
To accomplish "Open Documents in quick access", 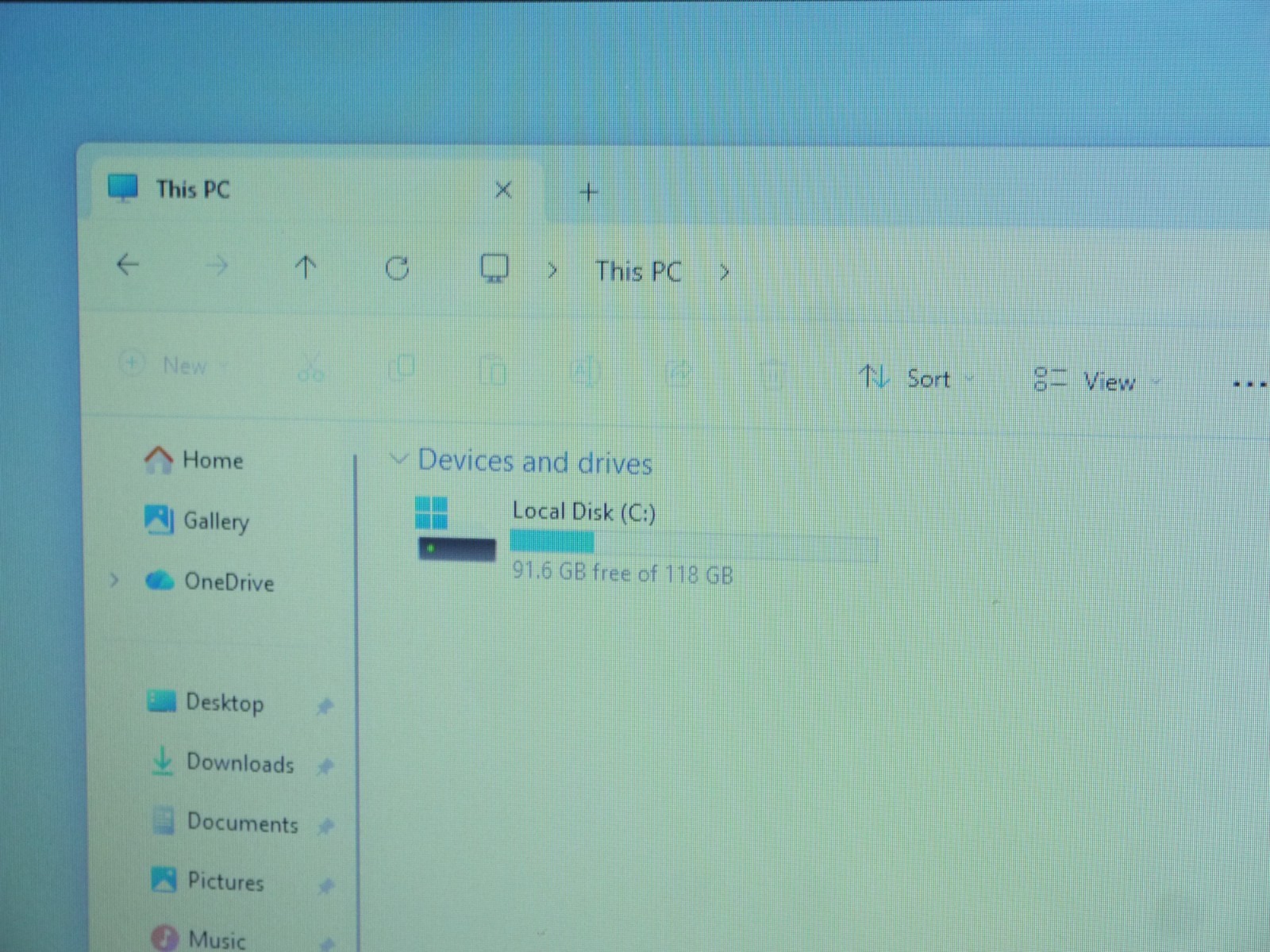I will (x=225, y=823).
